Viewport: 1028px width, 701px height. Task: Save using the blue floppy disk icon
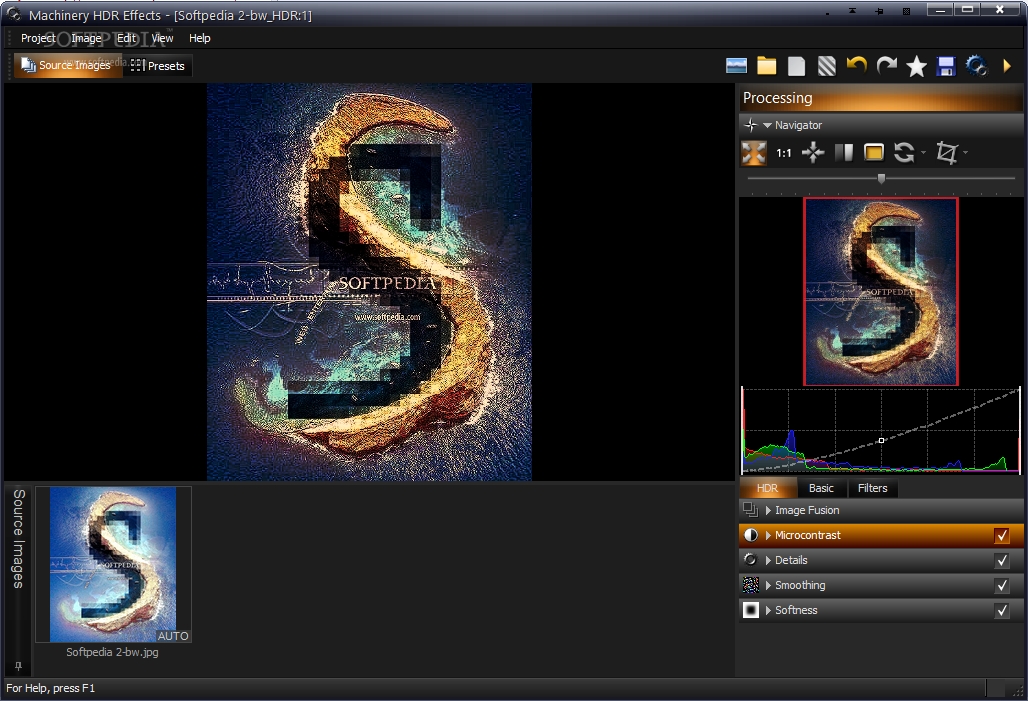coord(946,66)
